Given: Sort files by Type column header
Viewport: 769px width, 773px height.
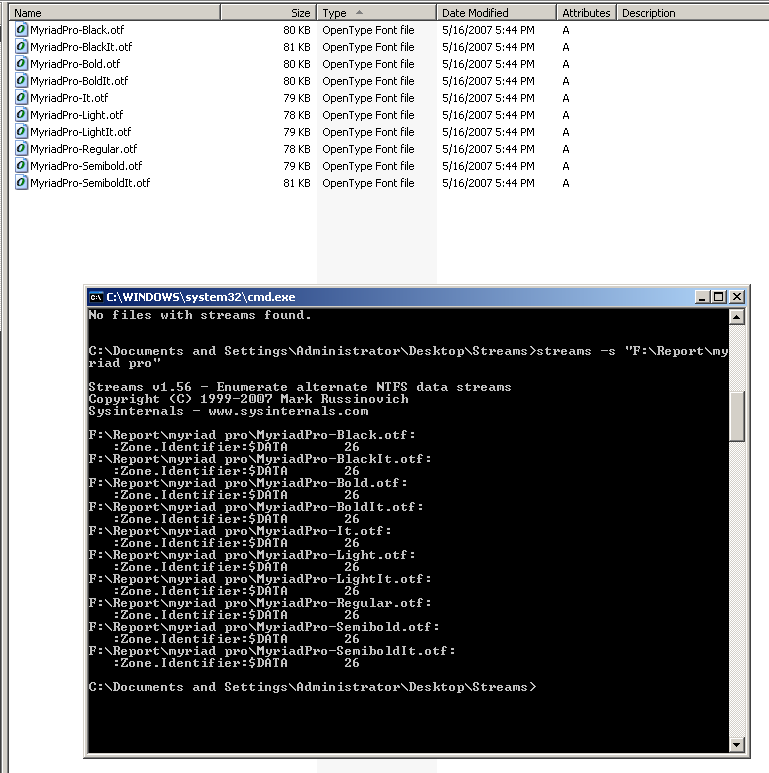Looking at the screenshot, I should tap(377, 13).
